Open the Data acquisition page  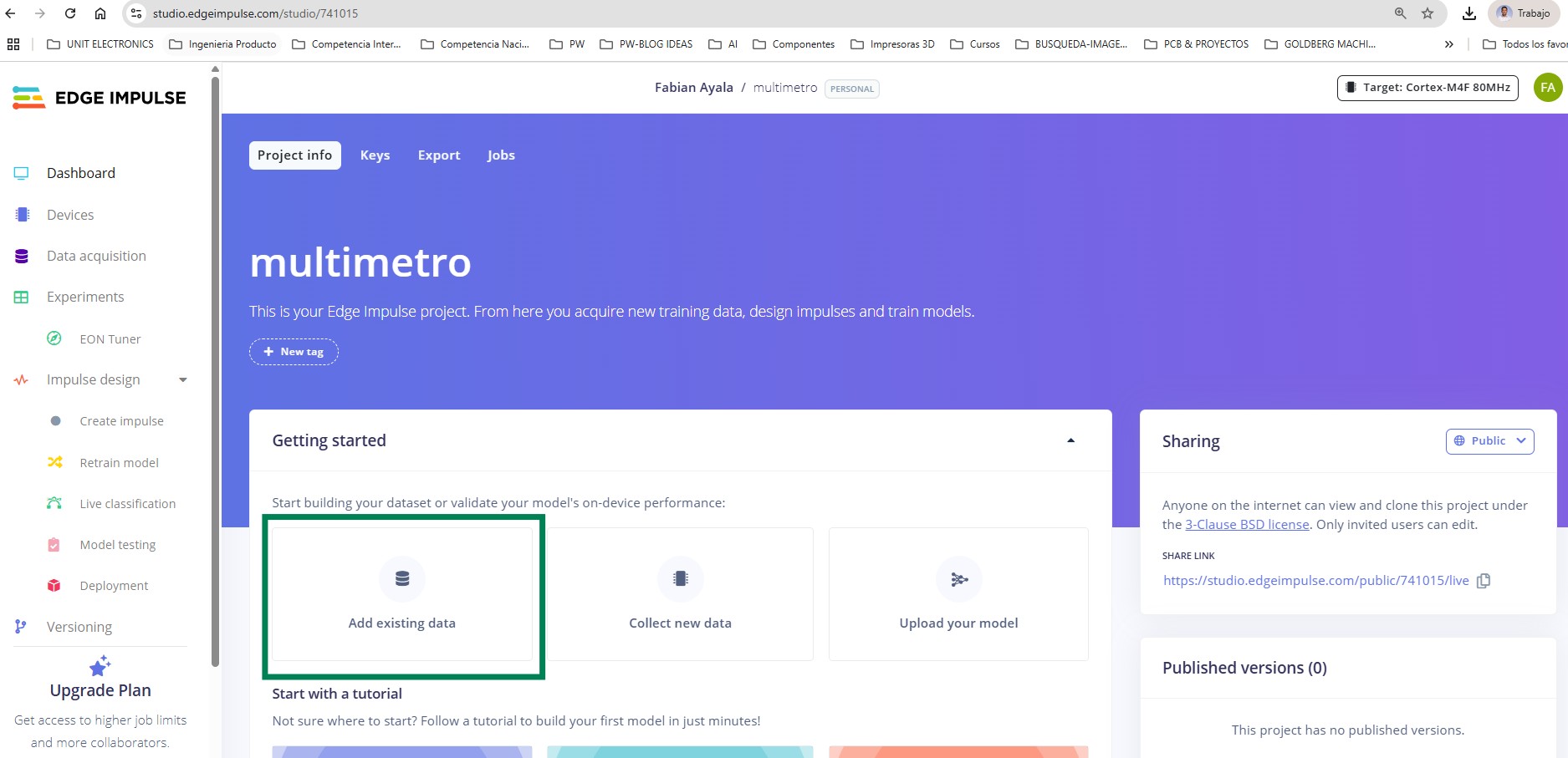click(96, 256)
